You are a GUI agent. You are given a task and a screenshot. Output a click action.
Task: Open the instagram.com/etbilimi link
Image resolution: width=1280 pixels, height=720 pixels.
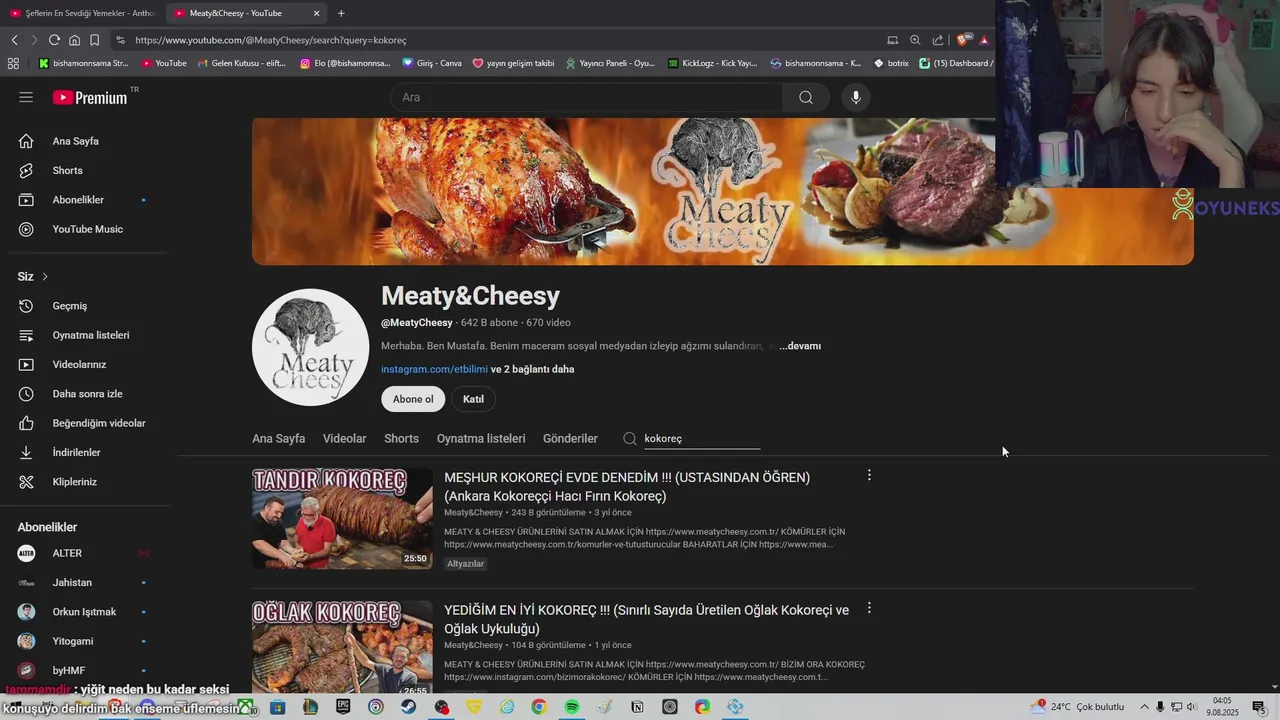point(434,369)
